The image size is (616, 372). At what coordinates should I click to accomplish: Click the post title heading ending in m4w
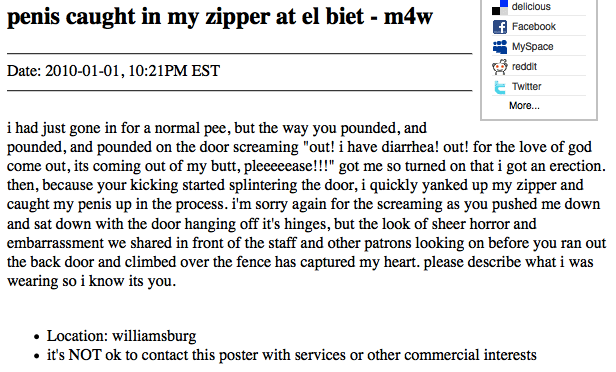tap(220, 17)
